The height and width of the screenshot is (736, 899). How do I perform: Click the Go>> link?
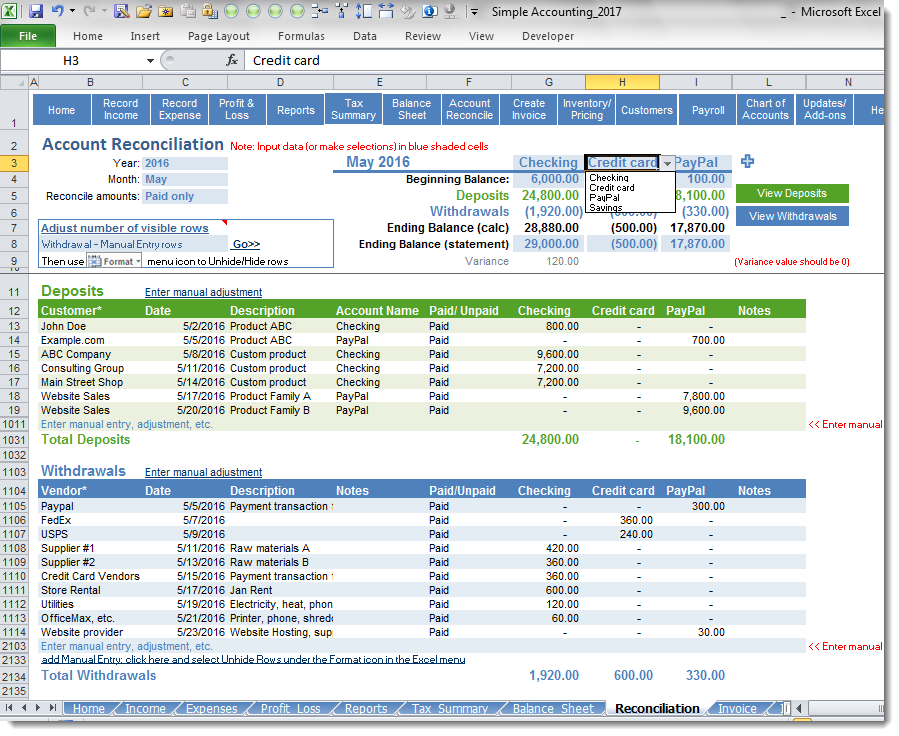click(246, 244)
